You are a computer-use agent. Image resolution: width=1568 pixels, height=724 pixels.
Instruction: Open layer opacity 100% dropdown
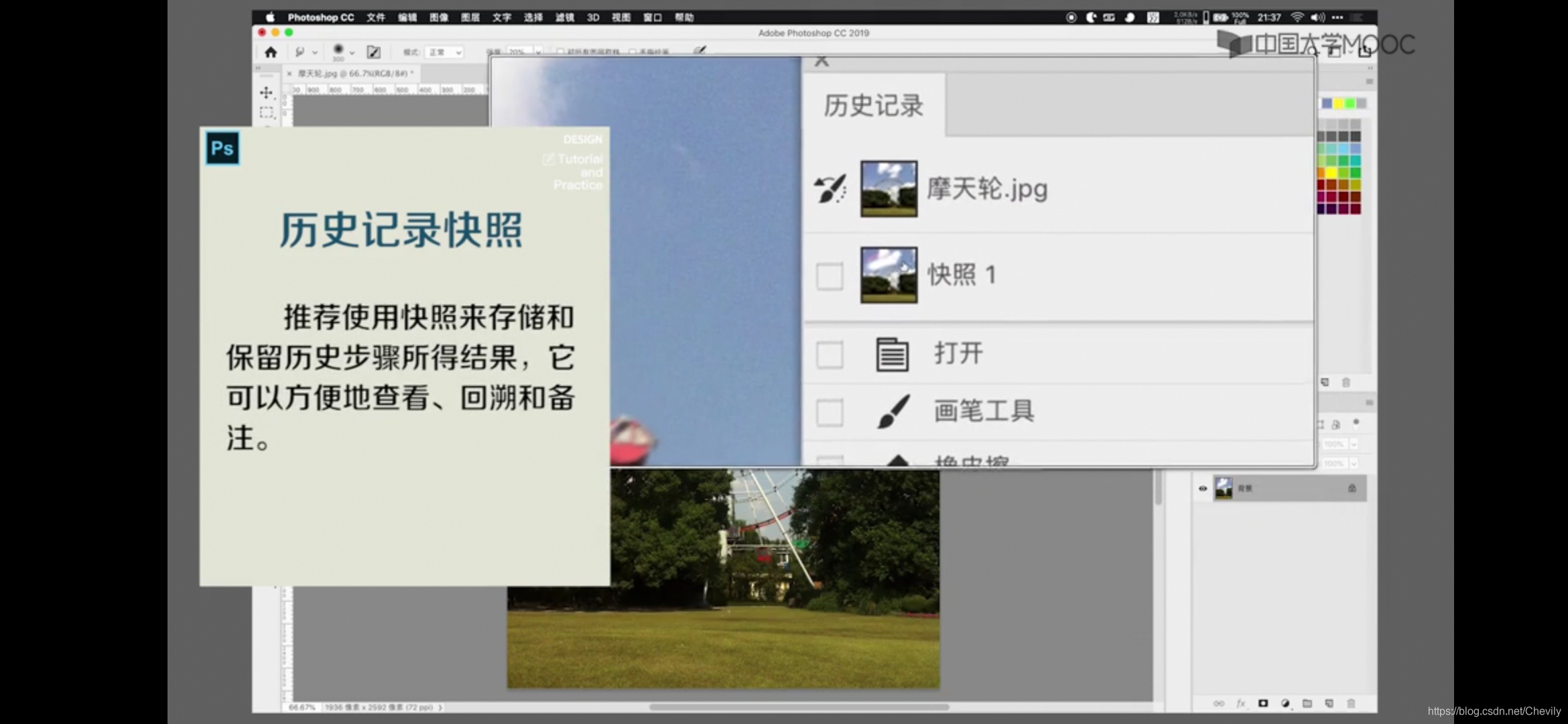pos(1354,444)
